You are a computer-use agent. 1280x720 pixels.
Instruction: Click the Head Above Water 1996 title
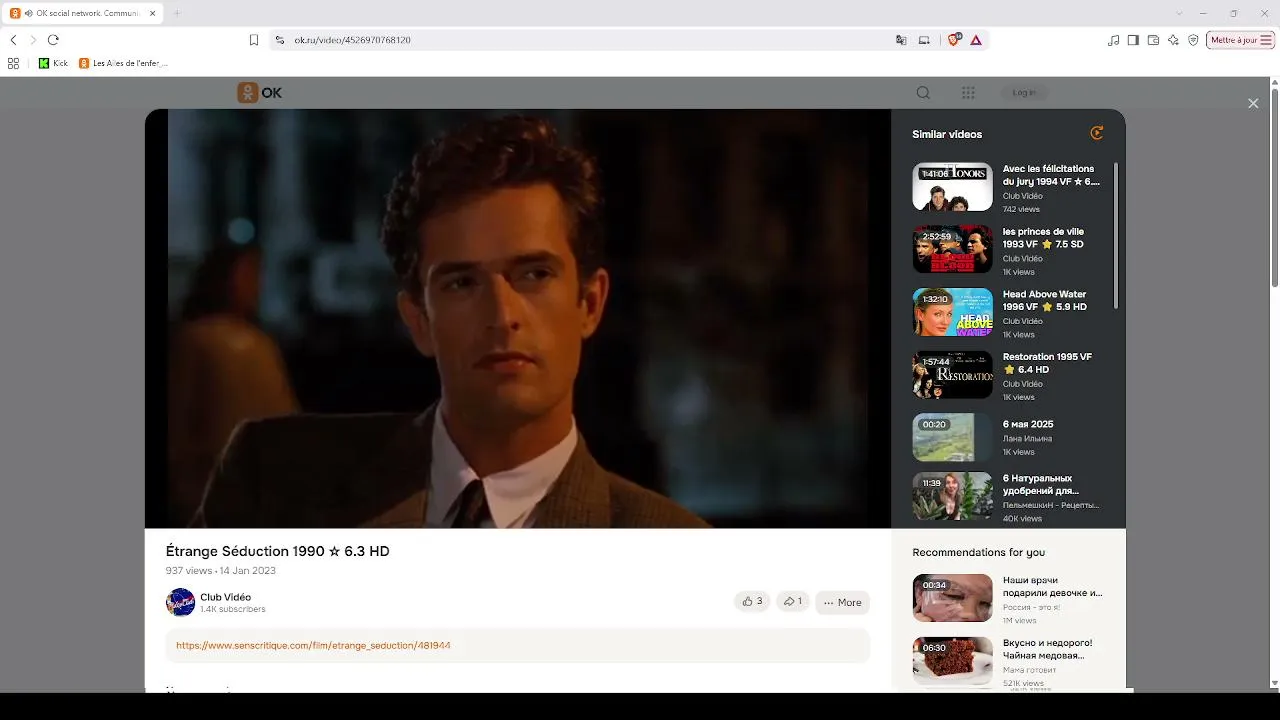point(1045,300)
